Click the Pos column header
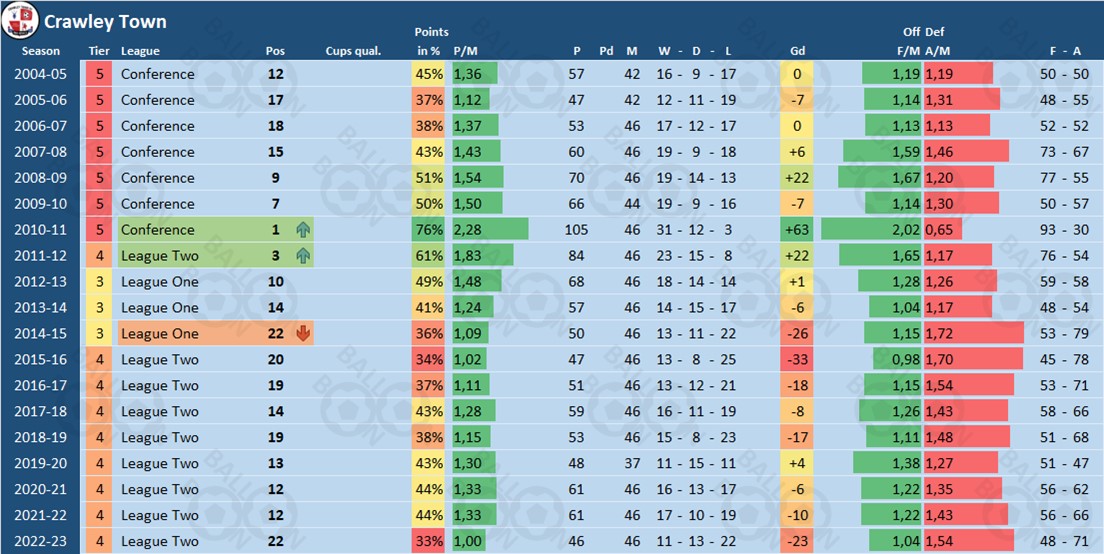Viewport: 1104px width, 554px height. point(275,51)
